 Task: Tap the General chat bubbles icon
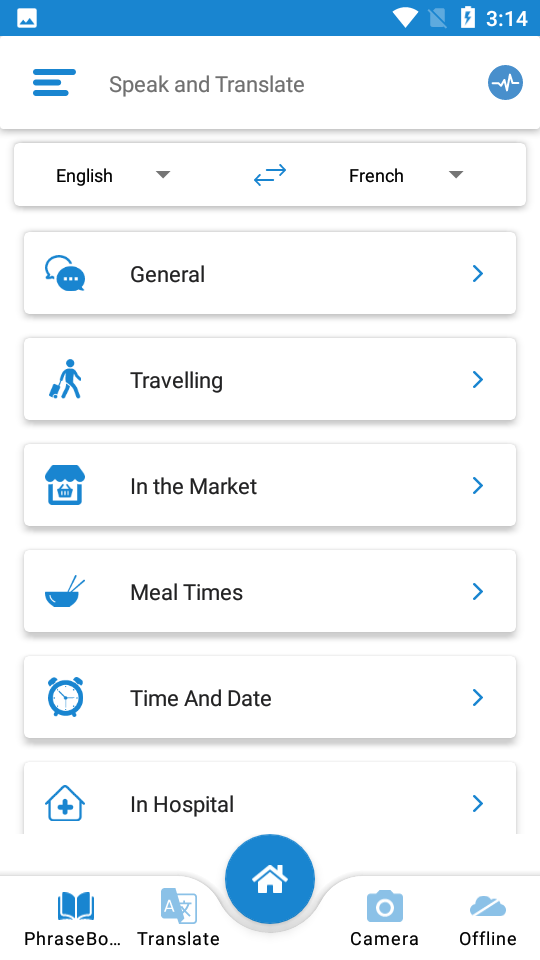(x=65, y=273)
